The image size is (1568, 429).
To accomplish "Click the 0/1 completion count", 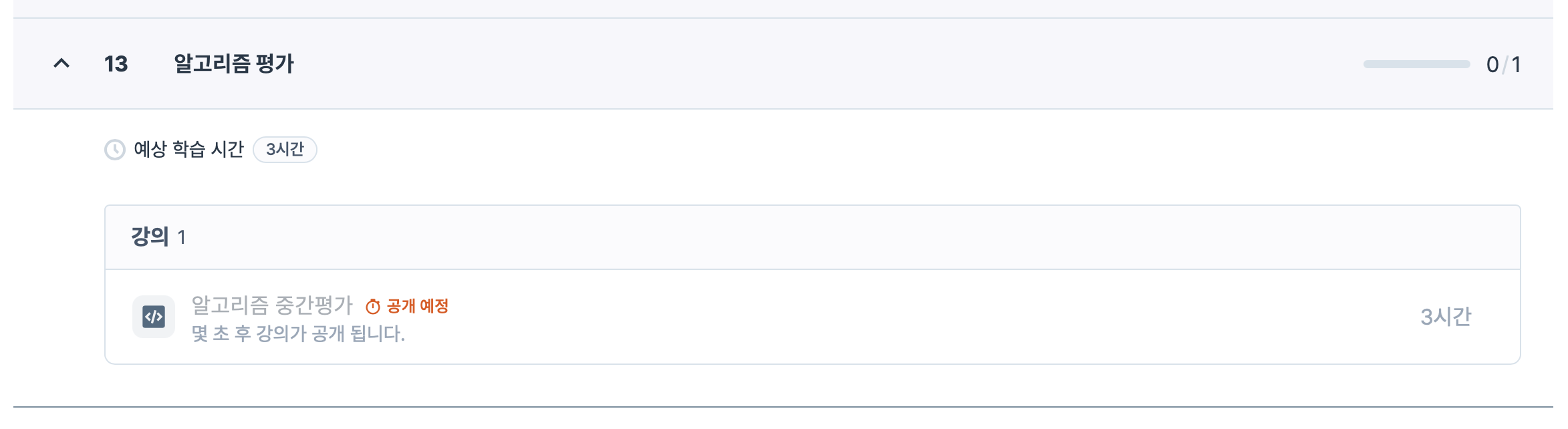I will [1503, 65].
